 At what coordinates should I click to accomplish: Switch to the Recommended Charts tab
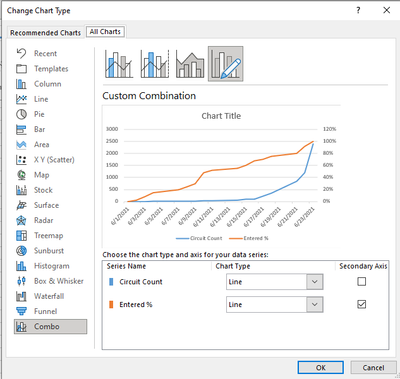45,33
